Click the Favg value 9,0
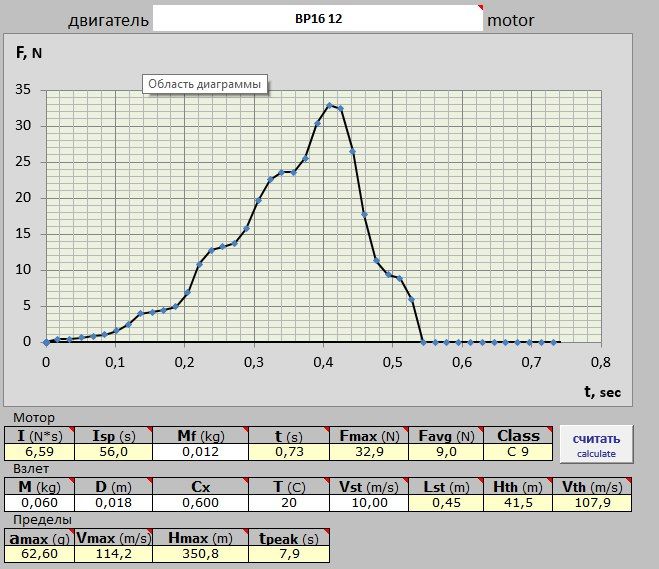The width and height of the screenshot is (659, 569). point(446,452)
